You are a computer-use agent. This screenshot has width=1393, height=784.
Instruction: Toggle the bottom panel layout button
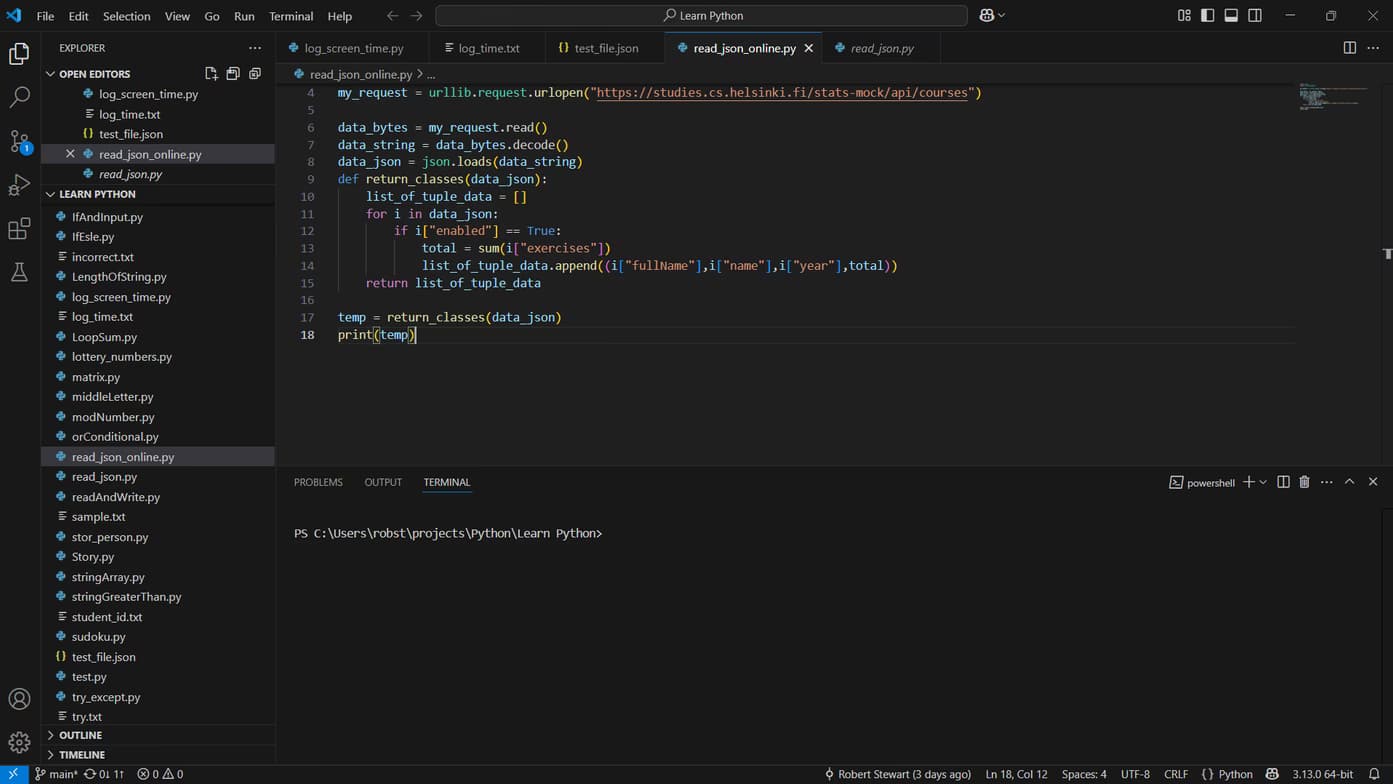[x=1231, y=16]
